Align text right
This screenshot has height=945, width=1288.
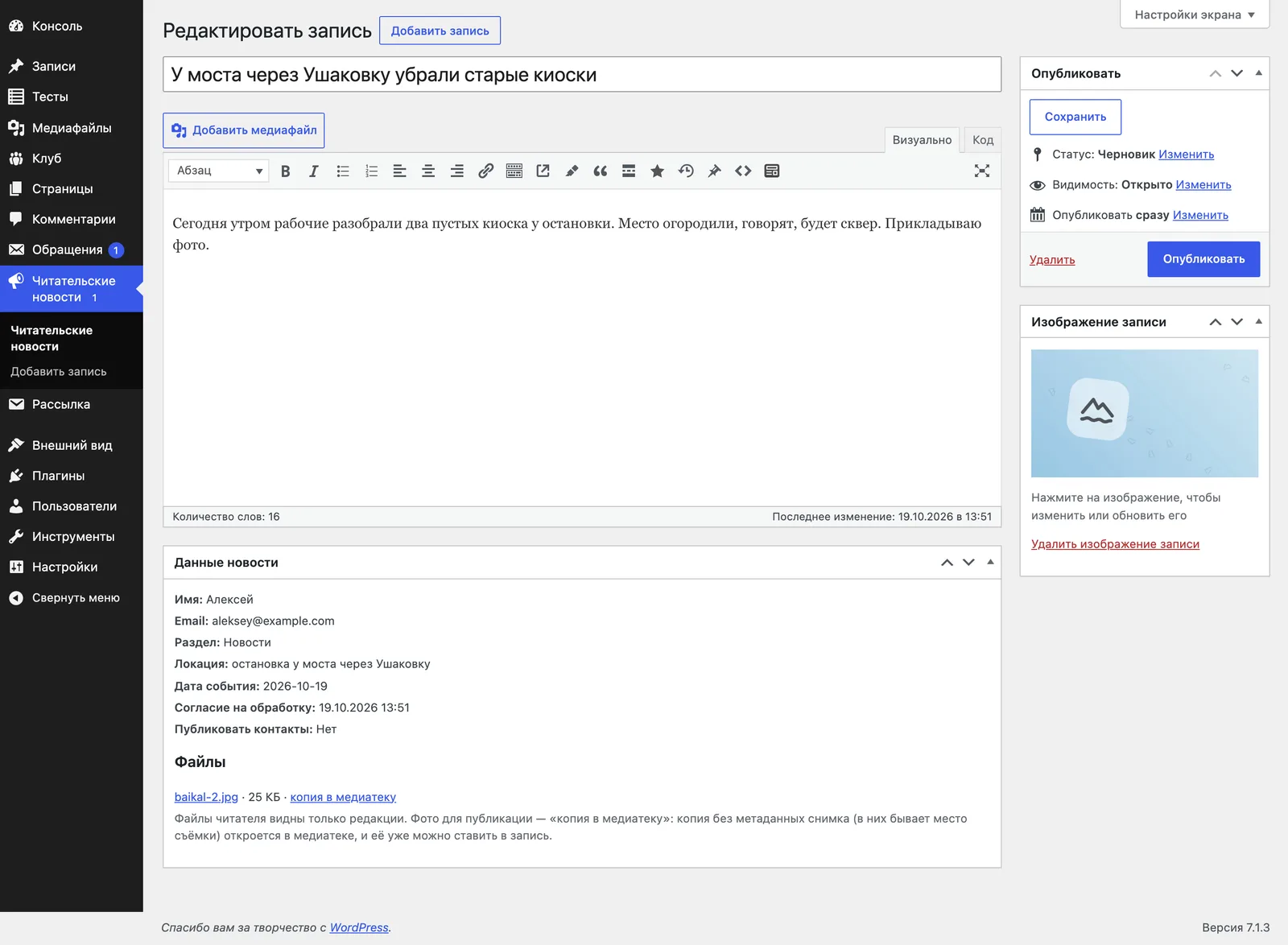click(456, 171)
